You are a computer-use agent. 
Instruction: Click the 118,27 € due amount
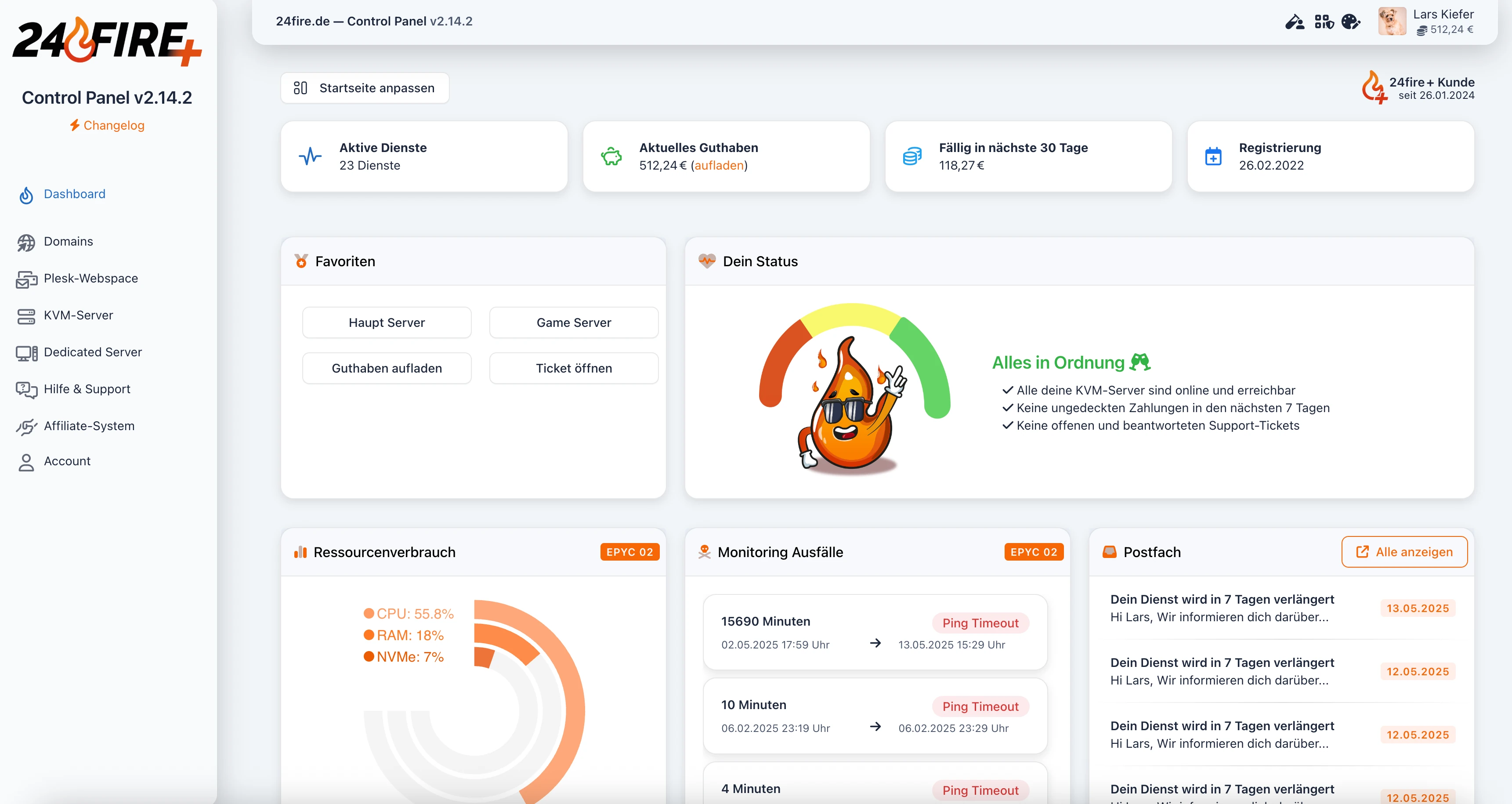(x=962, y=166)
